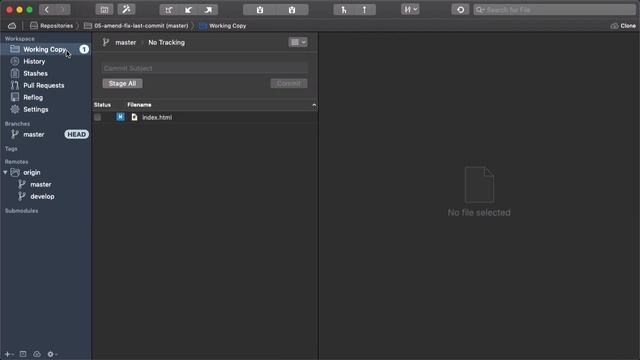
Task: Select Working Copy in the sidebar
Action: point(45,49)
